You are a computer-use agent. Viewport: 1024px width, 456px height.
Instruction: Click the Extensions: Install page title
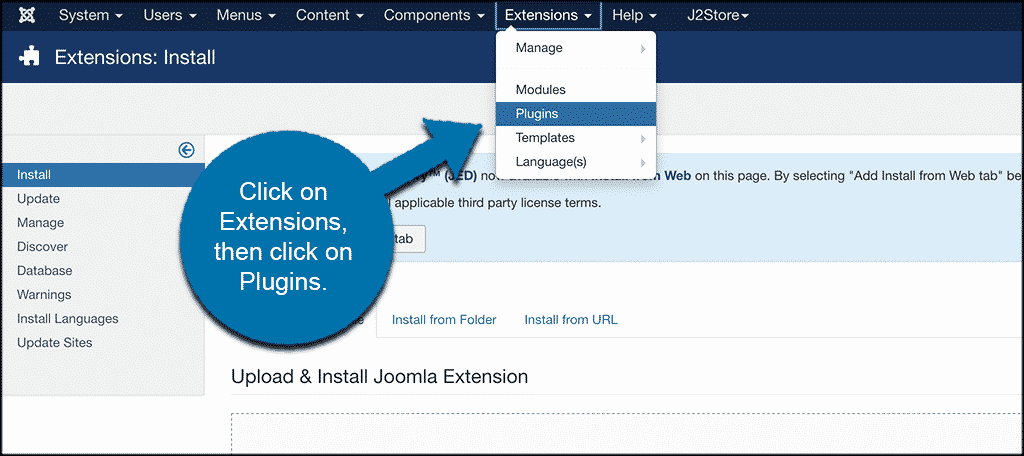coord(135,57)
